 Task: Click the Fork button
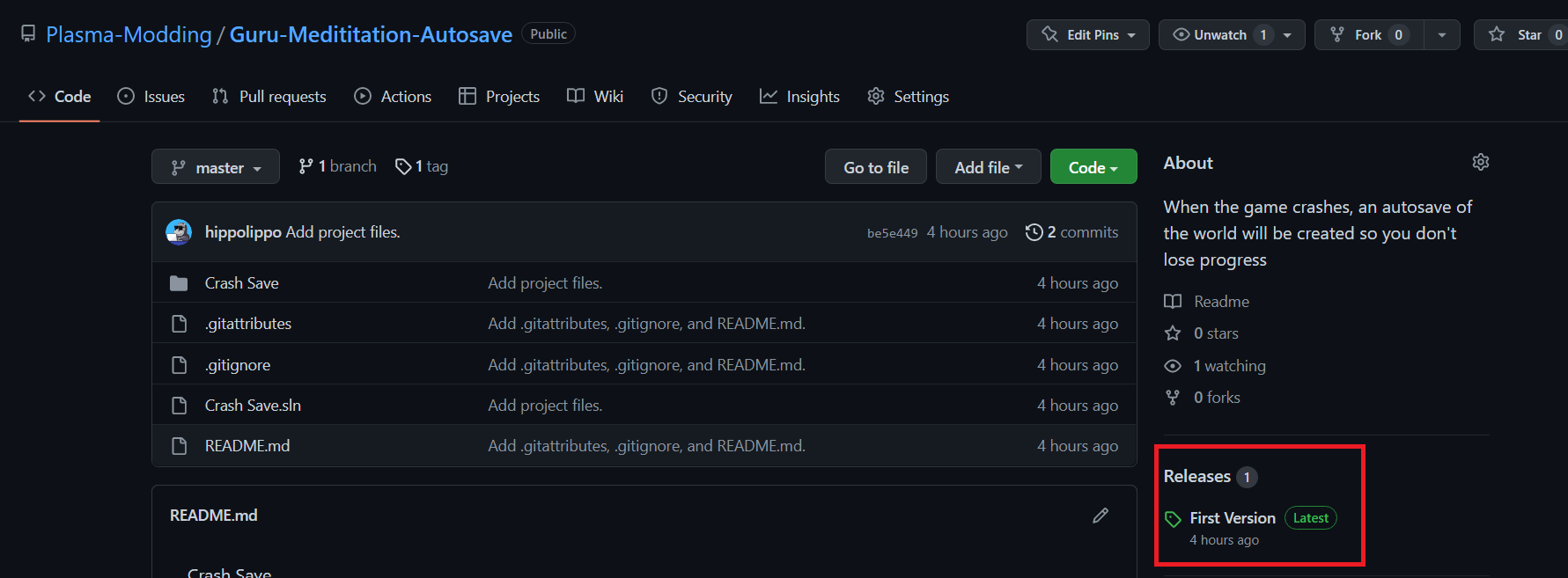pos(1369,34)
